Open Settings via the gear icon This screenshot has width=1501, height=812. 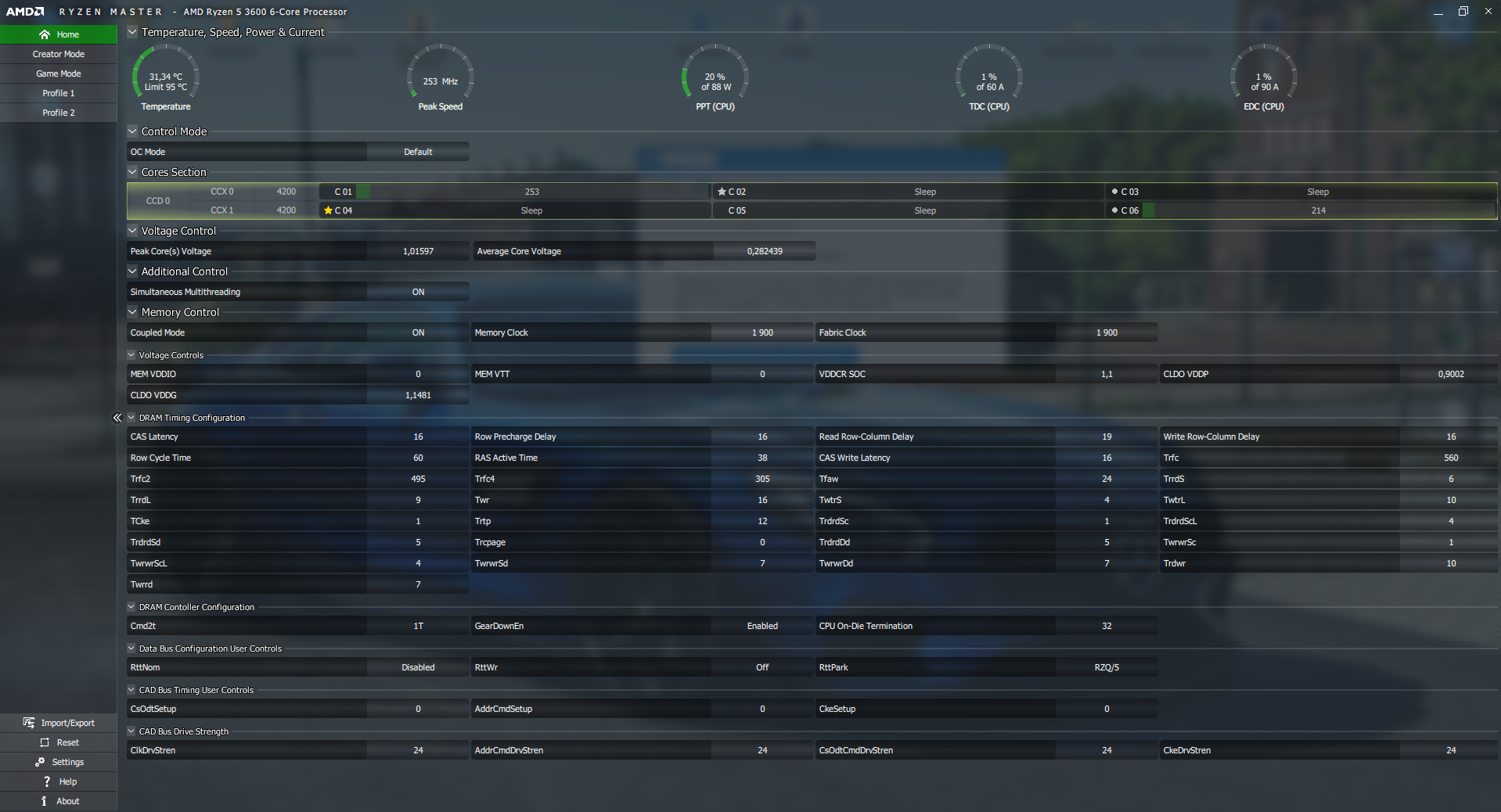(40, 762)
